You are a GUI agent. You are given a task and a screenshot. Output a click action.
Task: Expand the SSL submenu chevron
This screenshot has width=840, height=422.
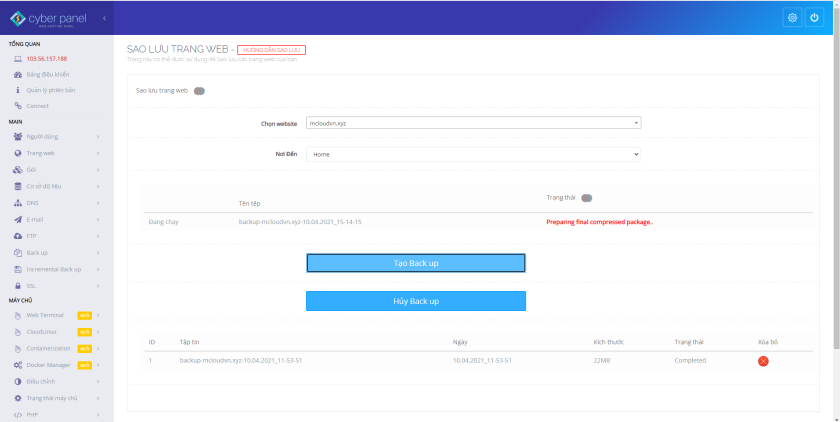point(98,286)
